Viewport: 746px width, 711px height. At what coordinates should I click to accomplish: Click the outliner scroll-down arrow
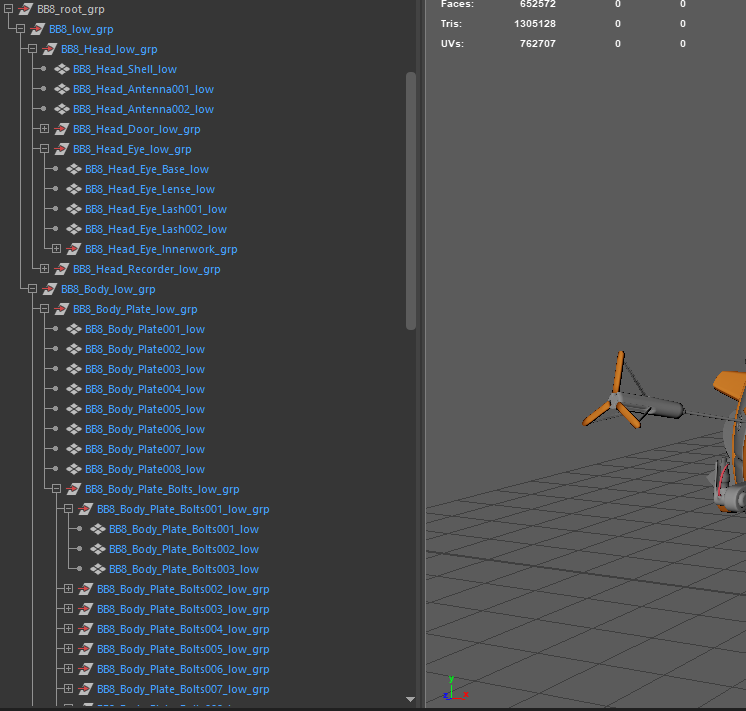pyautogui.click(x=411, y=699)
